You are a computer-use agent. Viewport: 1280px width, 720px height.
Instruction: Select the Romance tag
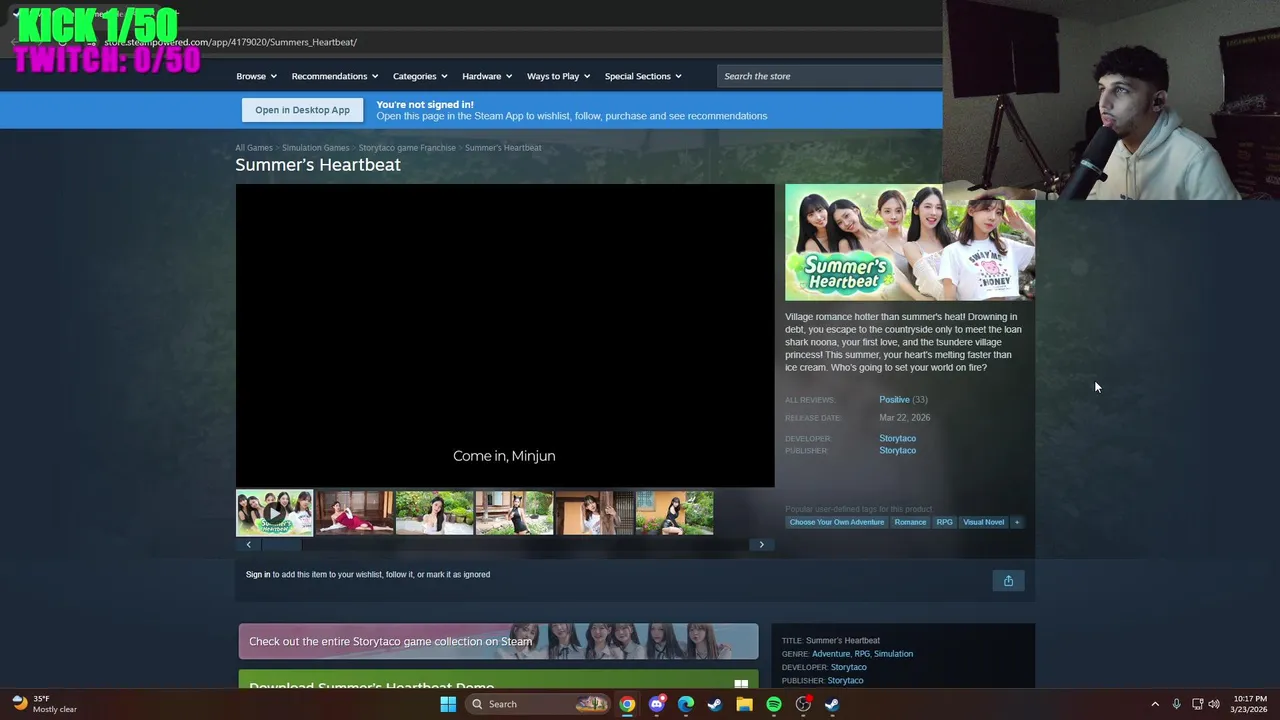pos(910,522)
